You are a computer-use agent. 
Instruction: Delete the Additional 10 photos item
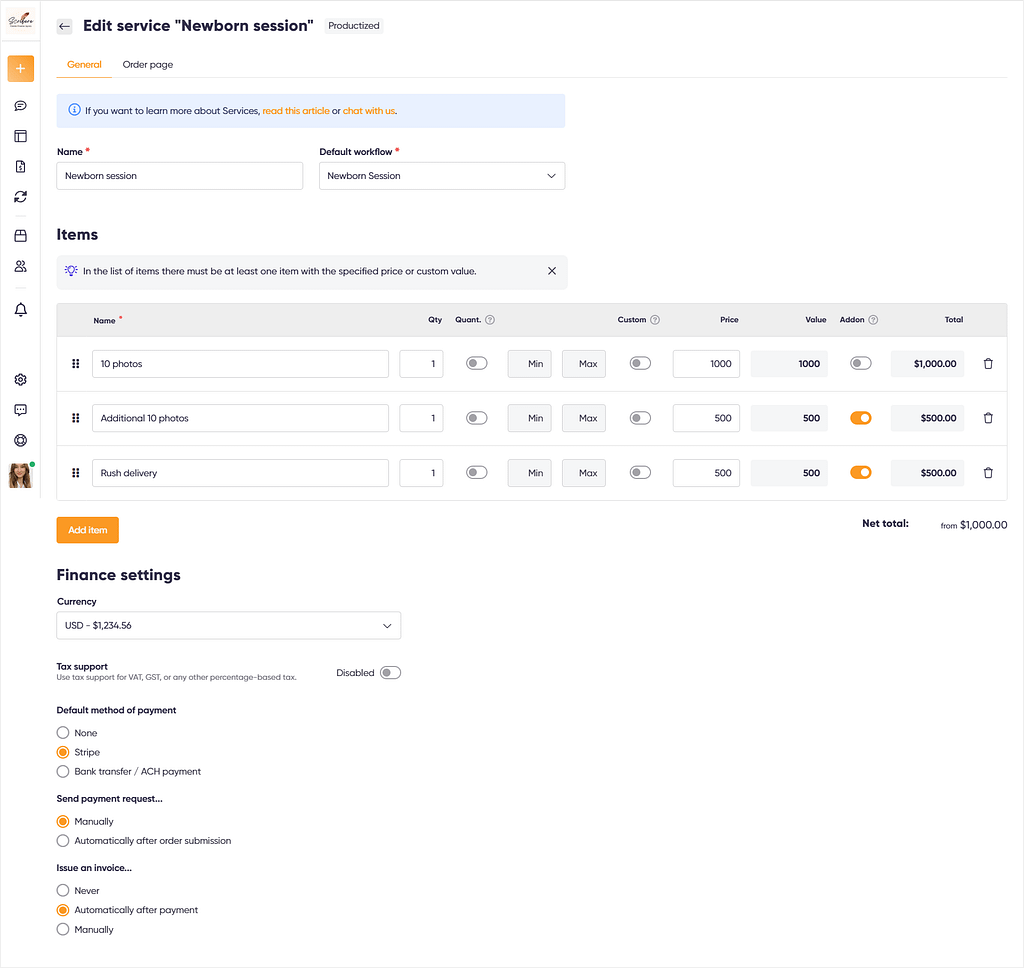988,418
